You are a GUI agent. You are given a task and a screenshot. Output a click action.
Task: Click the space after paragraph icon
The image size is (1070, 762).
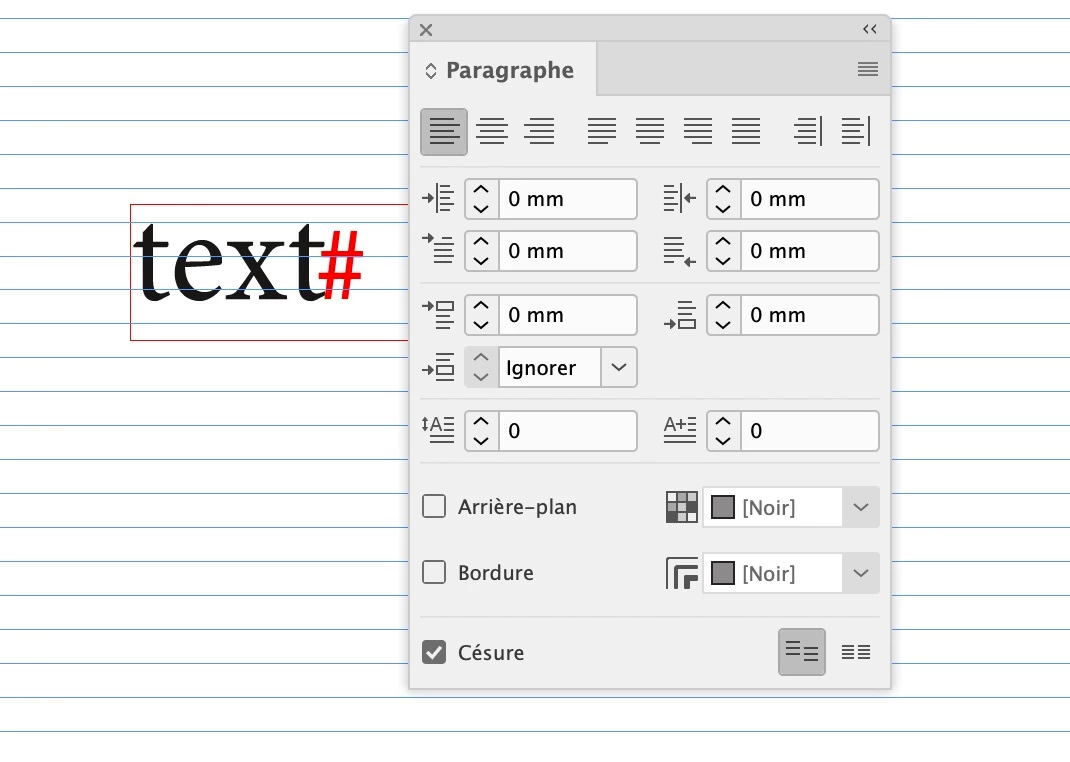680,314
